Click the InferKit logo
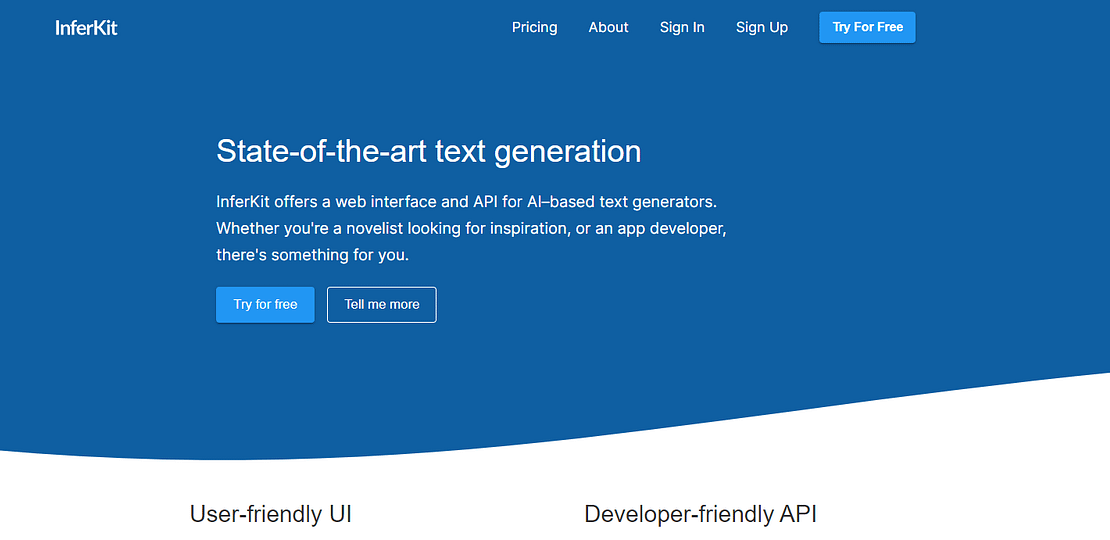 86,28
